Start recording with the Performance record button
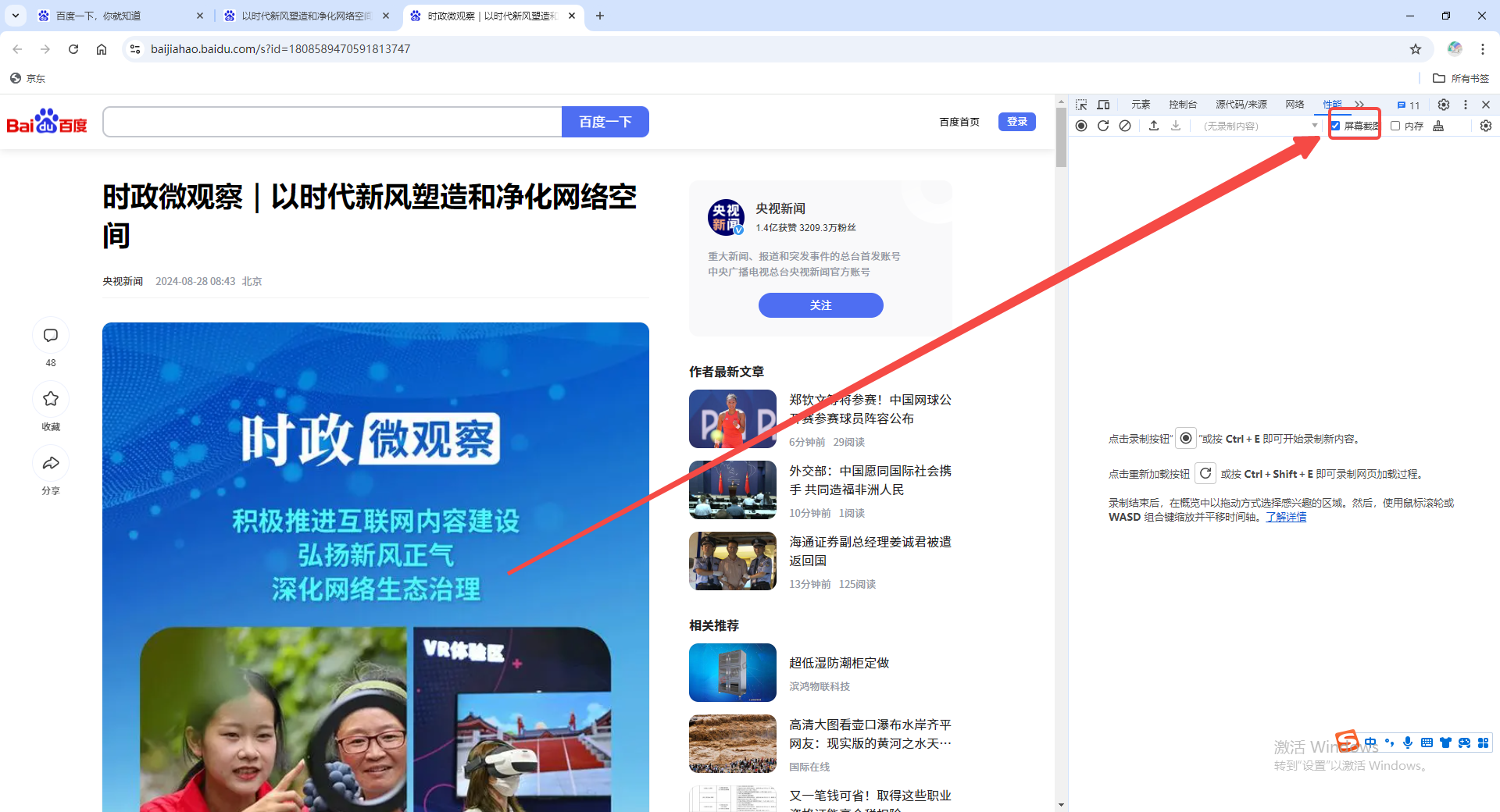 [1081, 126]
